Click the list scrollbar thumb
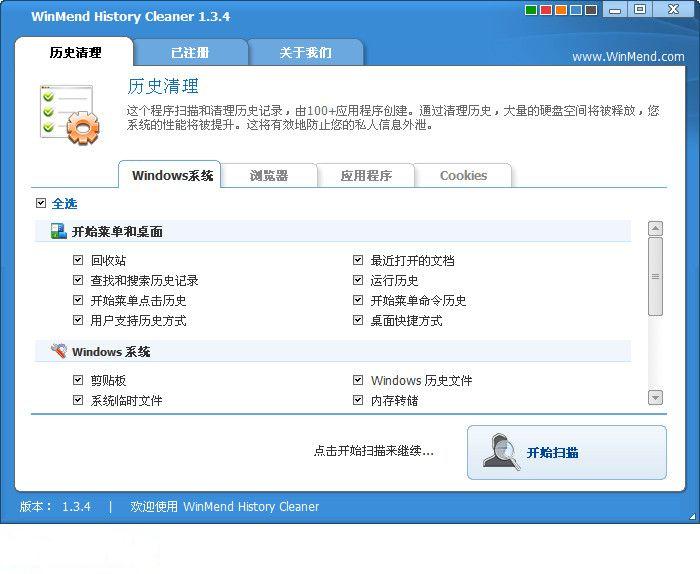The image size is (700, 574). (x=655, y=276)
